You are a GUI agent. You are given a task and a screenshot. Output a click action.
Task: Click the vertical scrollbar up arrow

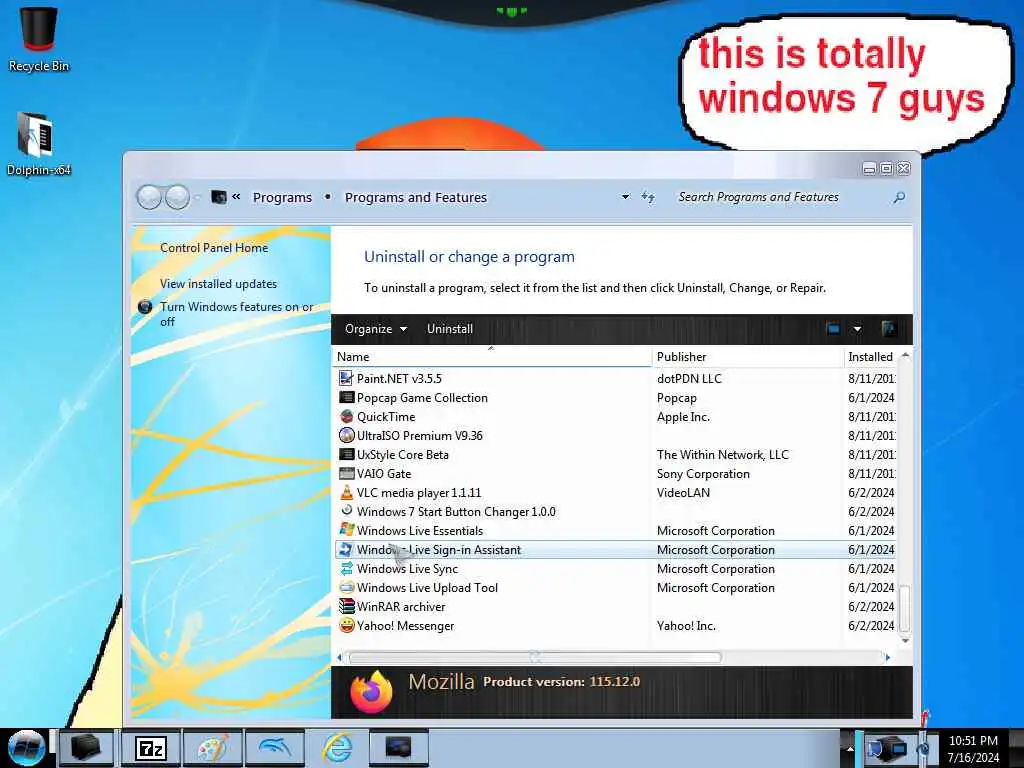tap(904, 356)
